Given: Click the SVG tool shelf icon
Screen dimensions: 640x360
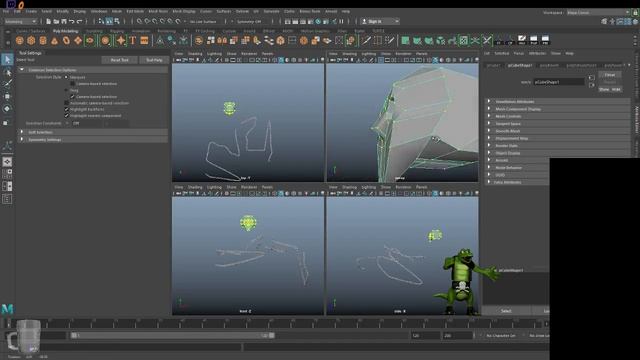Looking at the screenshot, I should [144, 40].
